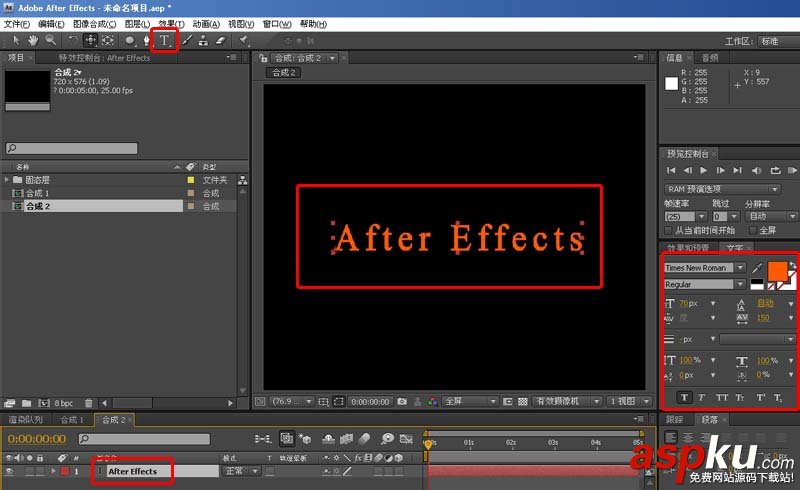Open 正常 blend mode dropdown
The width and height of the screenshot is (800, 490).
coord(241,471)
